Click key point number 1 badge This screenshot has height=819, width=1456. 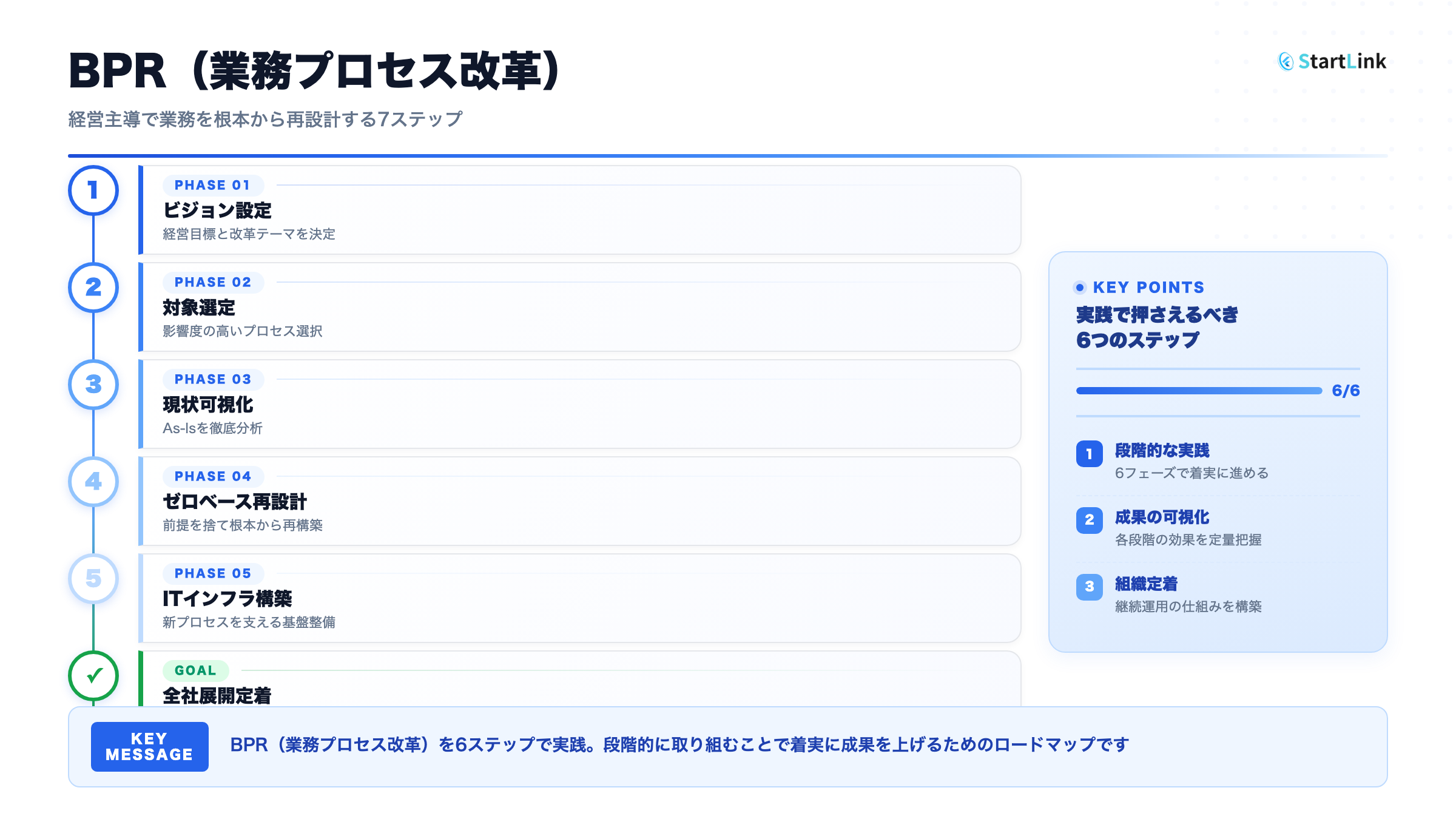1089,454
